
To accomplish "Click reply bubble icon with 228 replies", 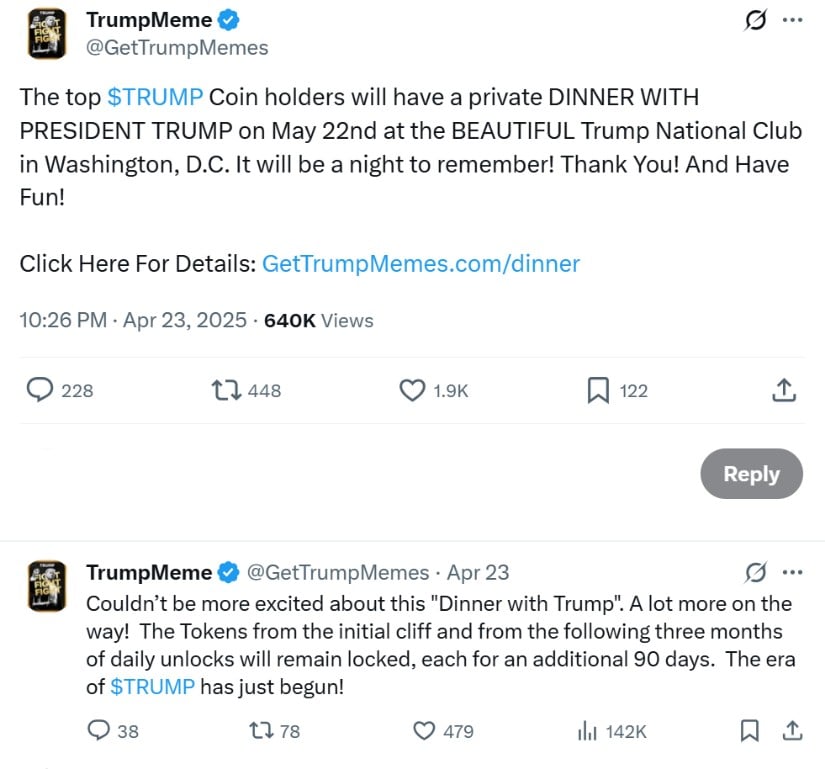I will click(40, 390).
